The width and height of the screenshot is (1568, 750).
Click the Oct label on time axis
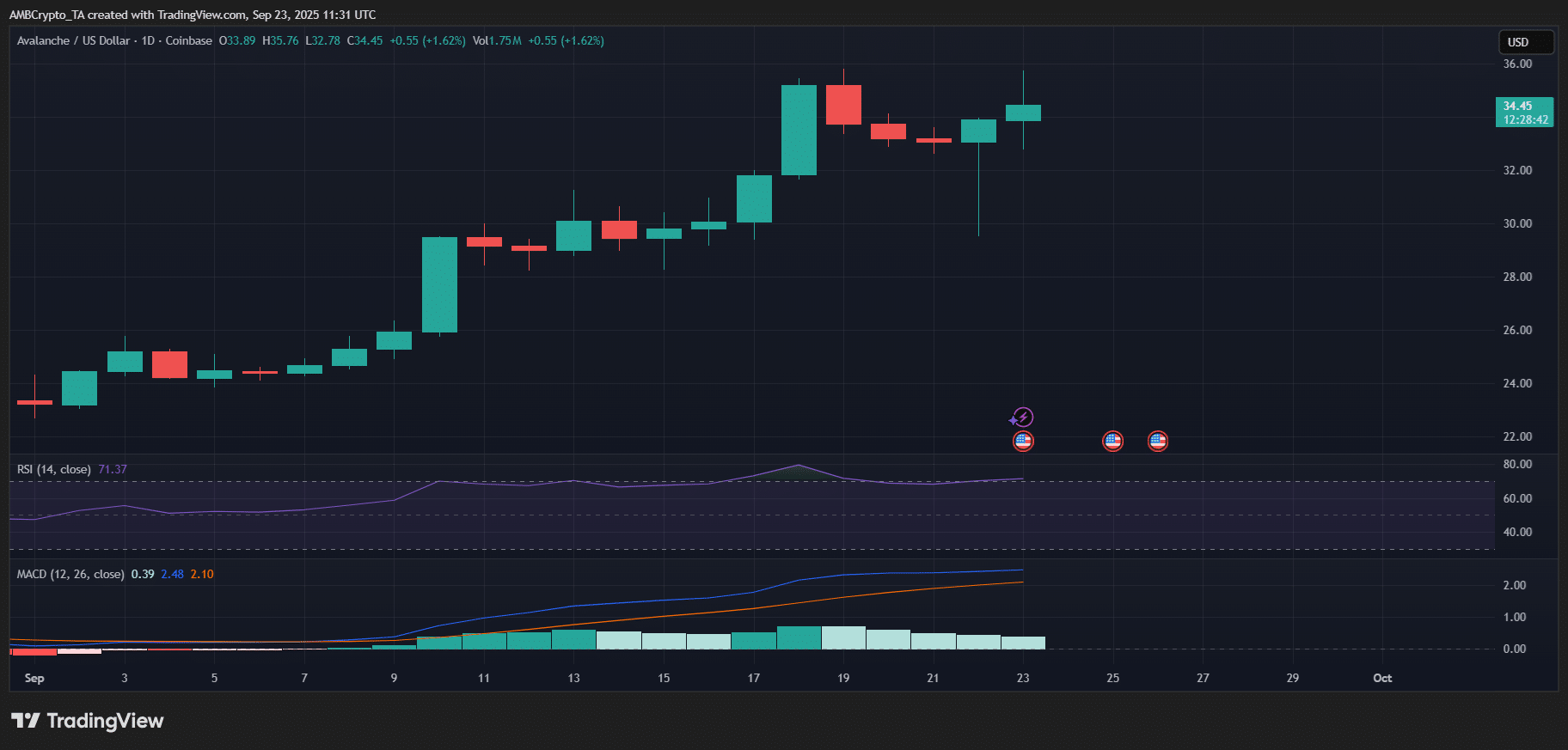tap(1382, 679)
